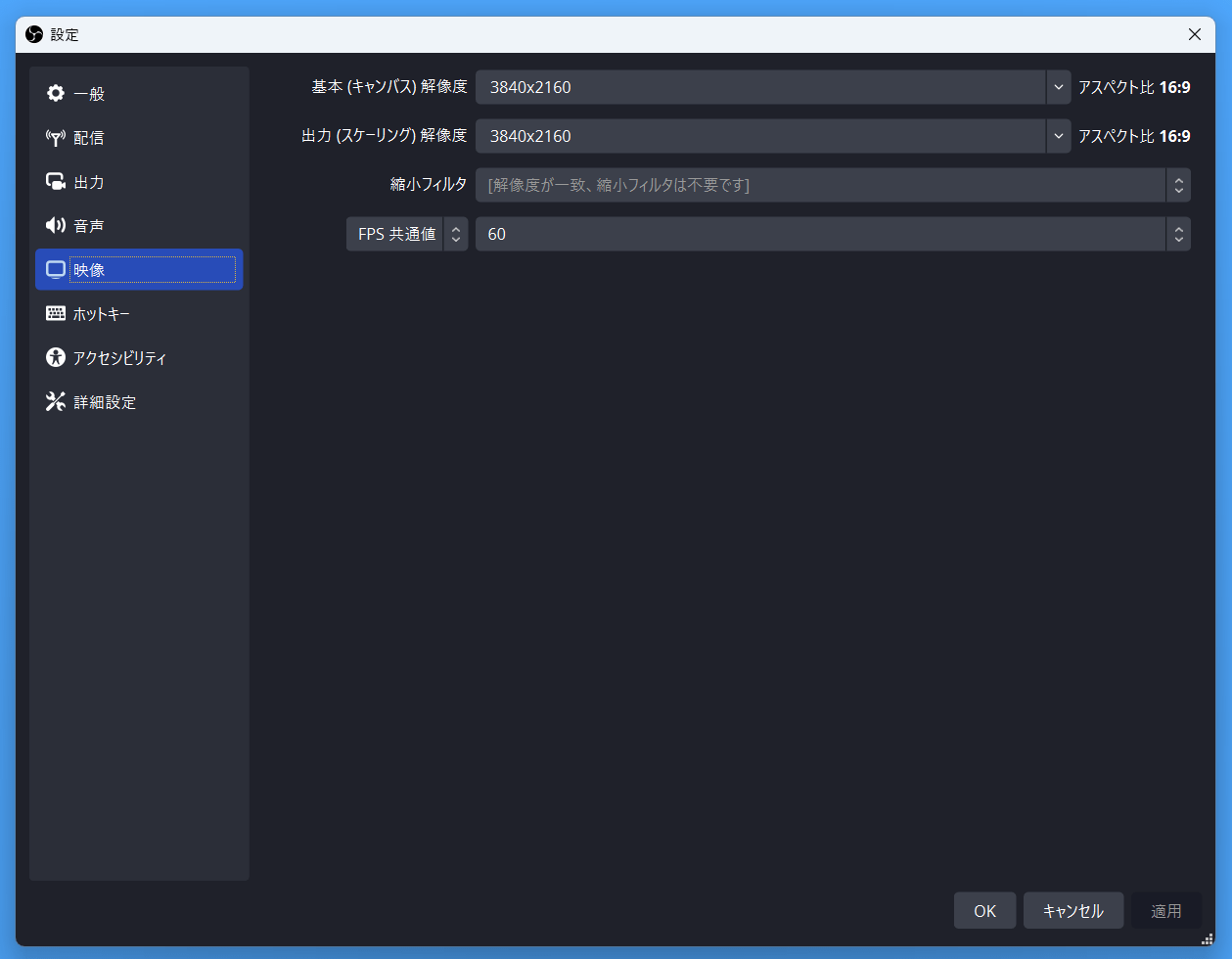Click the Output (出力) icon in sidebar
The image size is (1232, 959).
56,182
